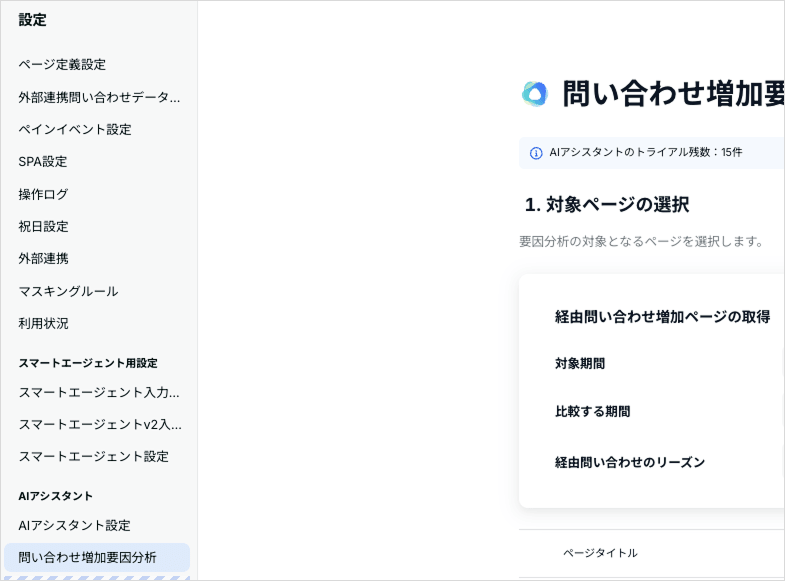
Task: Select スマートエージェント設定
Action: click(x=93, y=456)
